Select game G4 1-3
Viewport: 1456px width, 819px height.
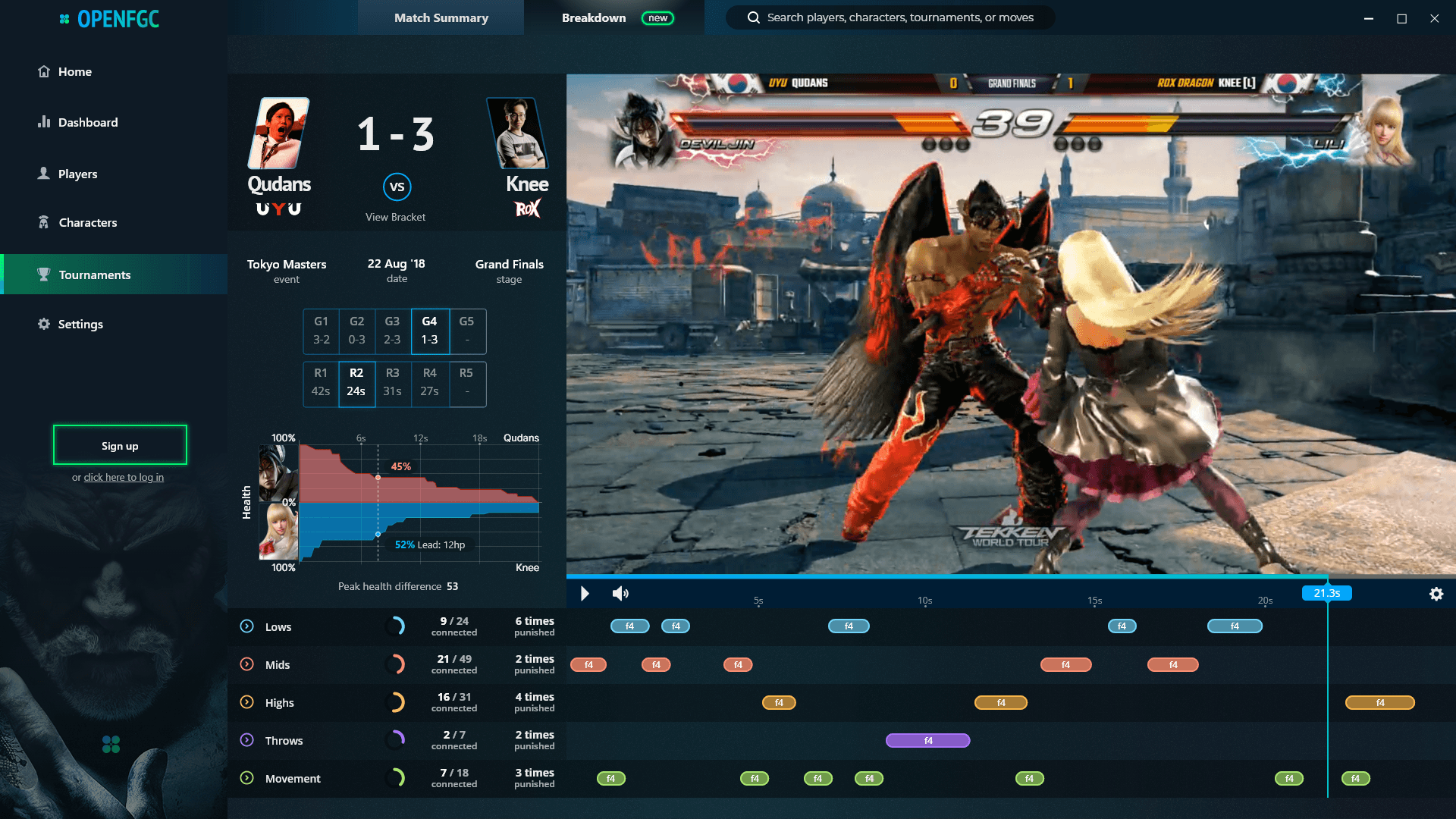[x=430, y=331]
